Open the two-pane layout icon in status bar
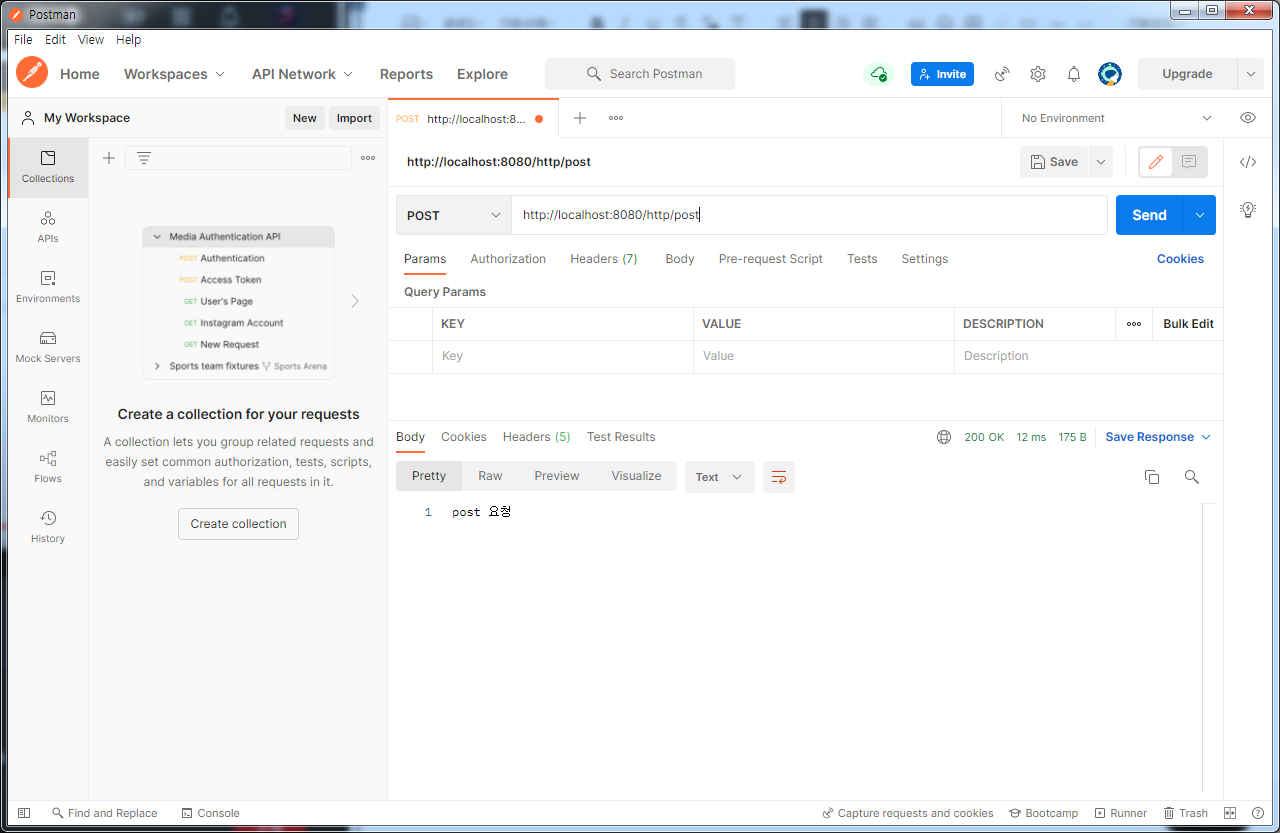Screen dimensions: 1280x833 1230,813
